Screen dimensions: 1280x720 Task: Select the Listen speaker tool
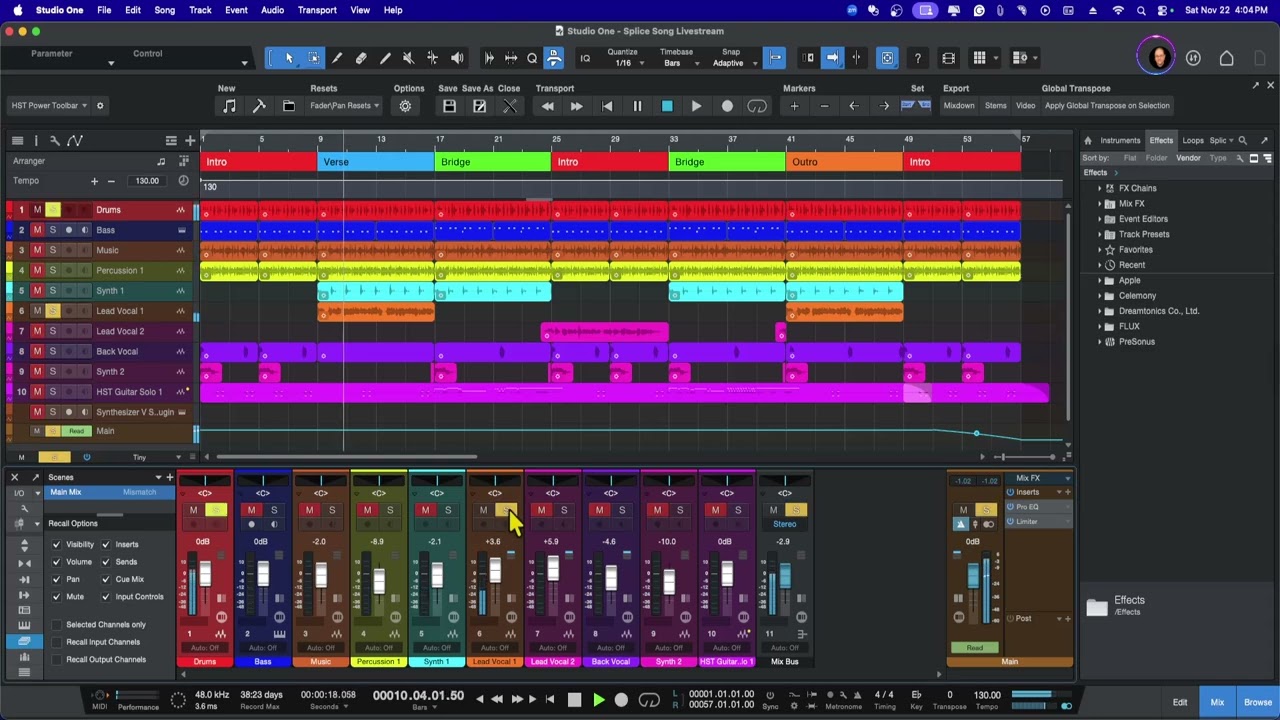tap(457, 58)
